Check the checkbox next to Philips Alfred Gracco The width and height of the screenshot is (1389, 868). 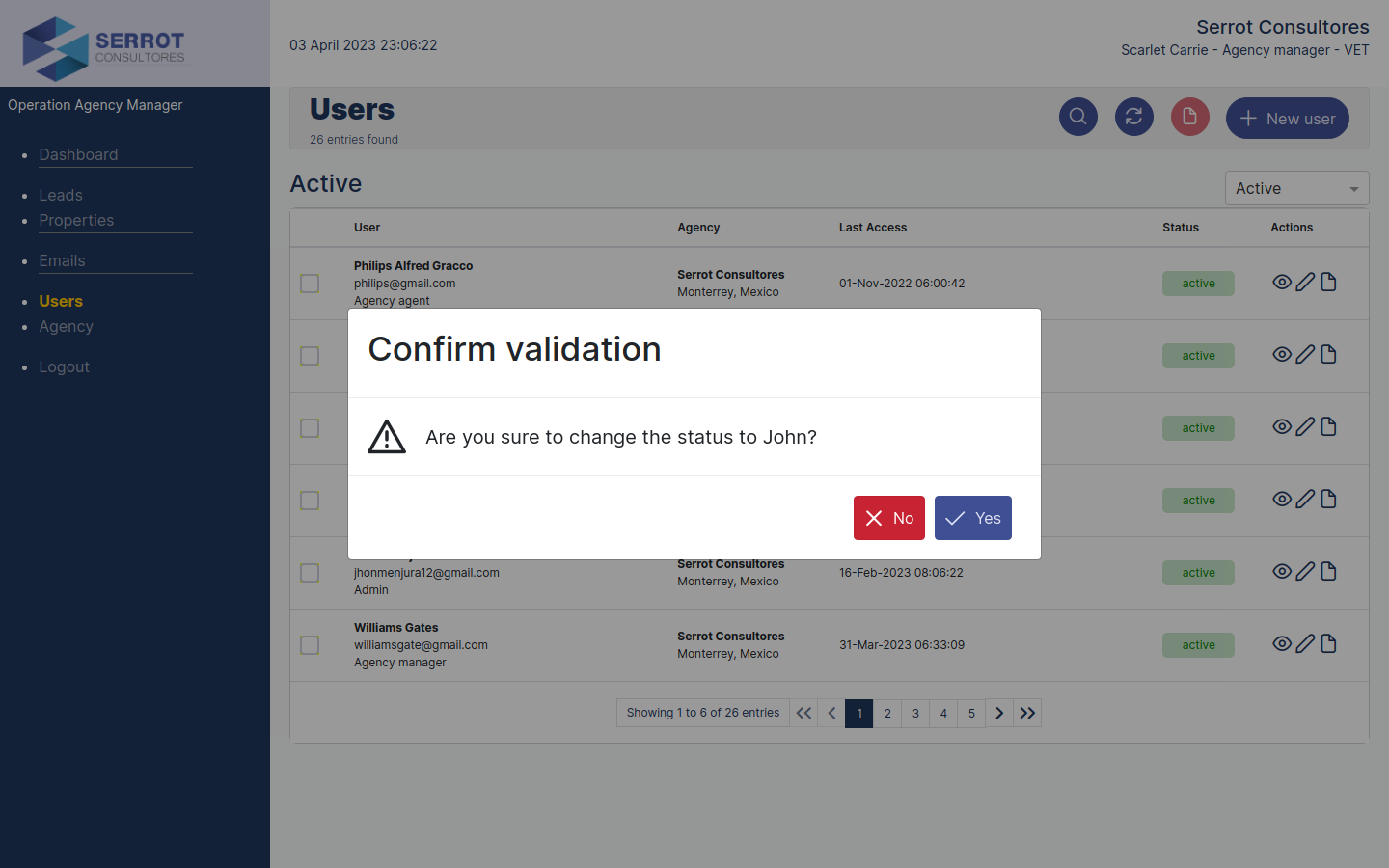(309, 284)
